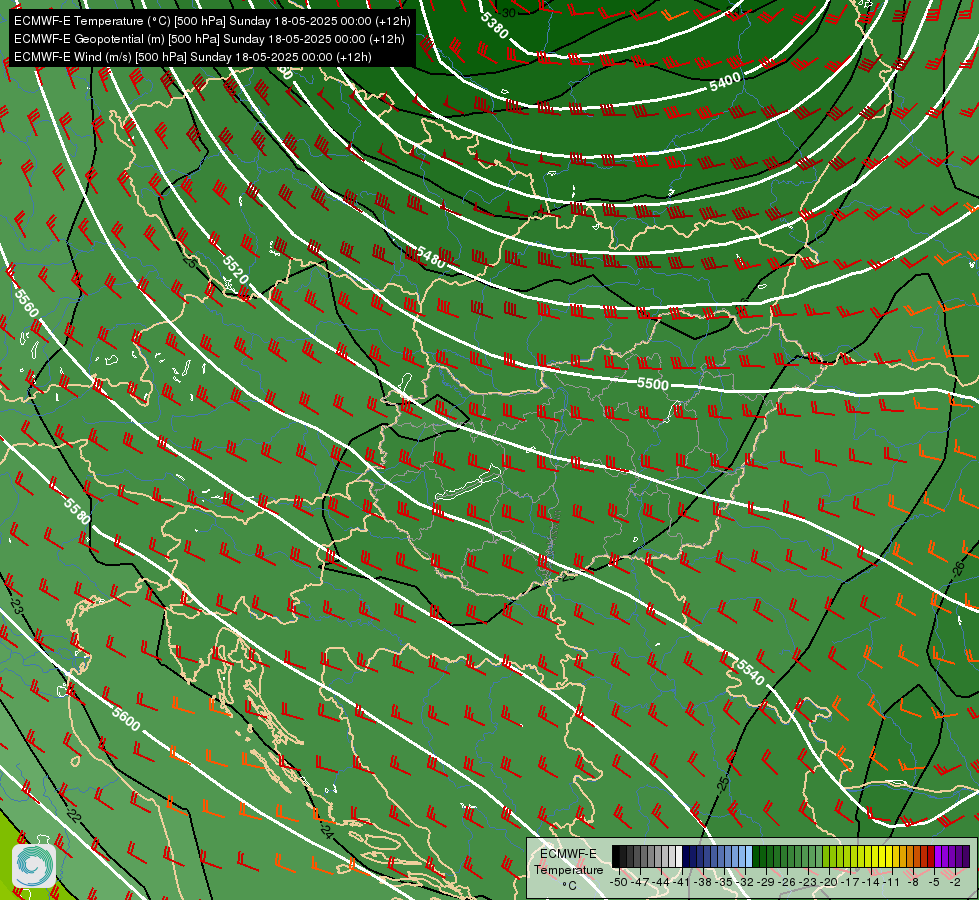Pick the light blue -32 legend swatch
Image resolution: width=979 pixels, height=900 pixels.
[749, 856]
